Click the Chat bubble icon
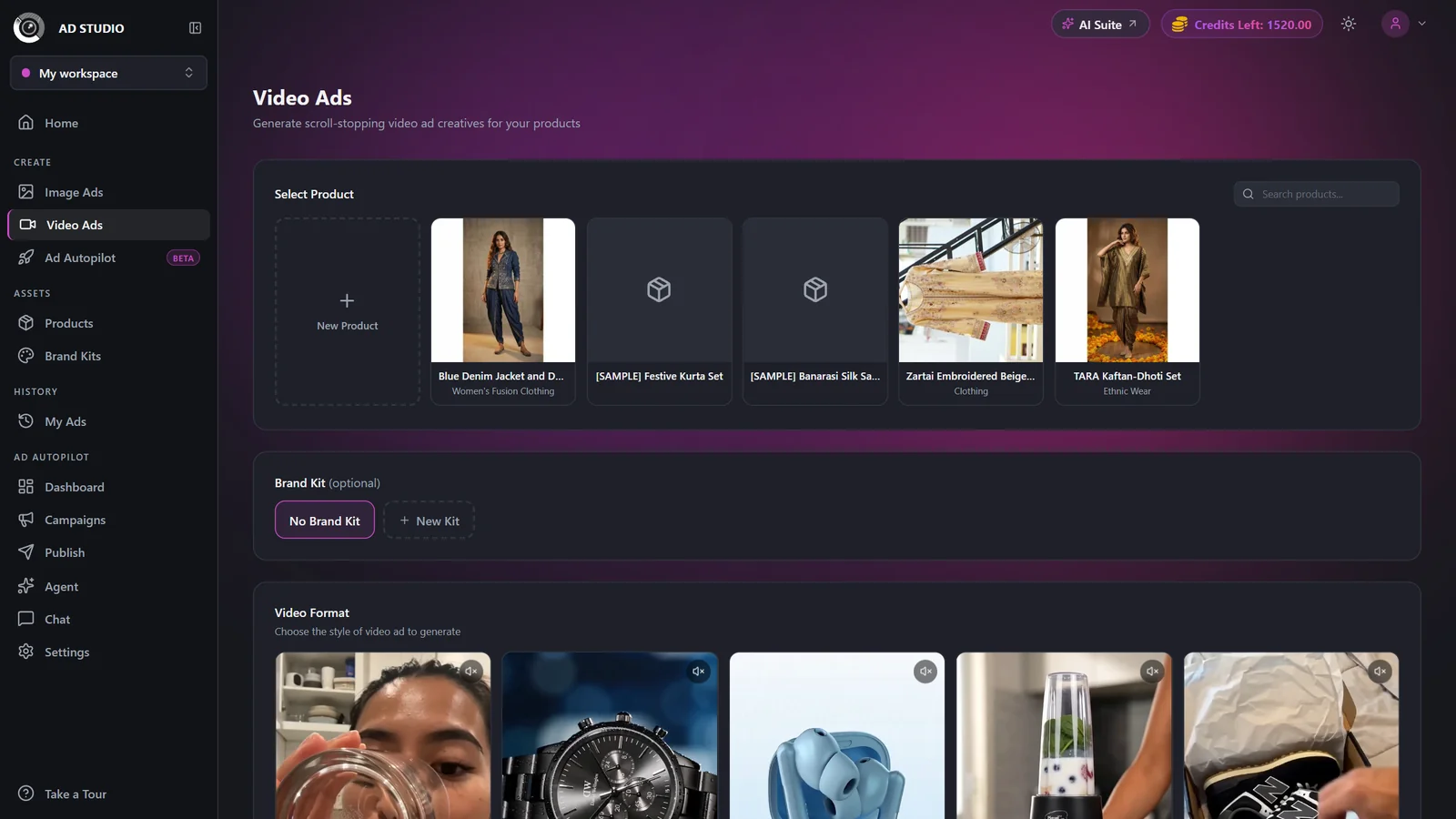1456x819 pixels. click(x=26, y=619)
